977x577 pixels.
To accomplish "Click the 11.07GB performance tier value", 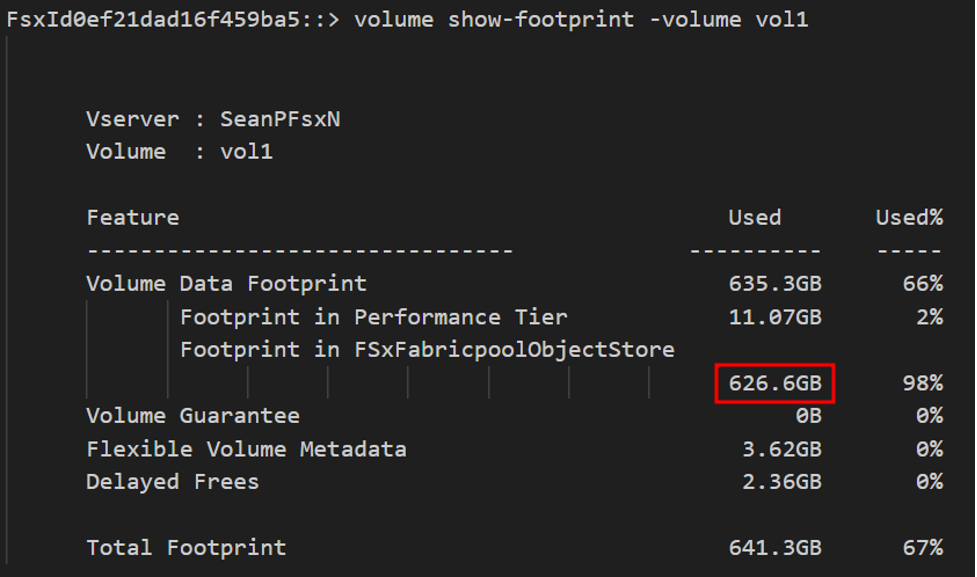I will click(x=775, y=317).
